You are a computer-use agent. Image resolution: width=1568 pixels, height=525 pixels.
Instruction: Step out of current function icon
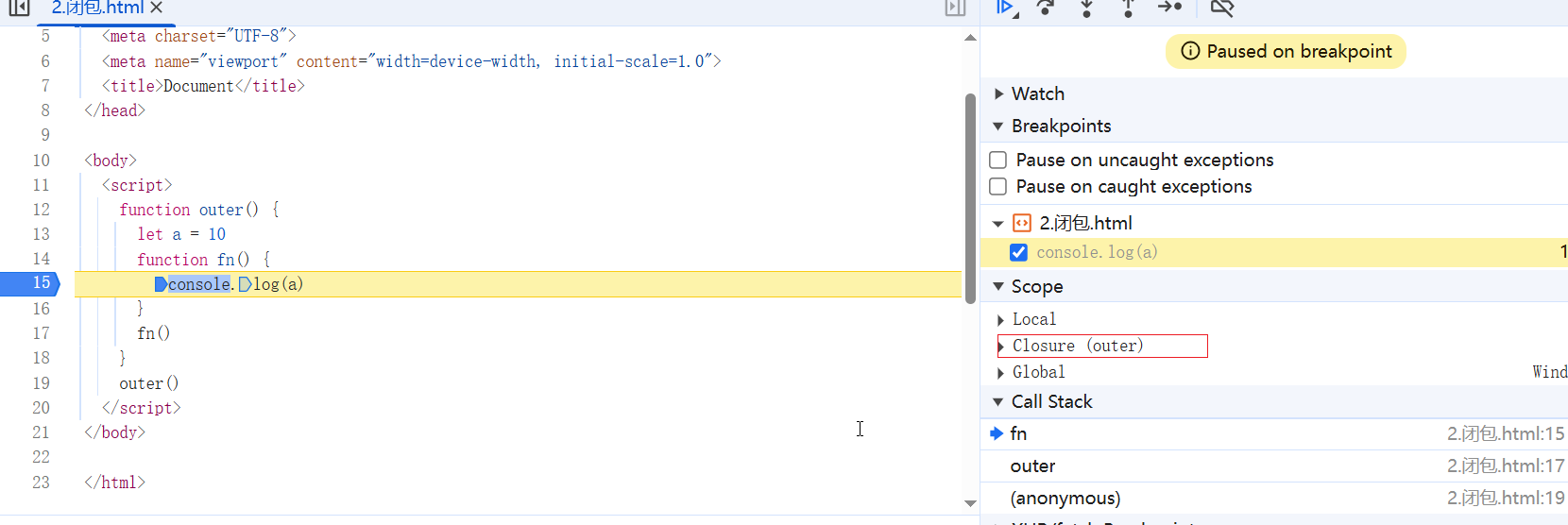coord(1128,8)
